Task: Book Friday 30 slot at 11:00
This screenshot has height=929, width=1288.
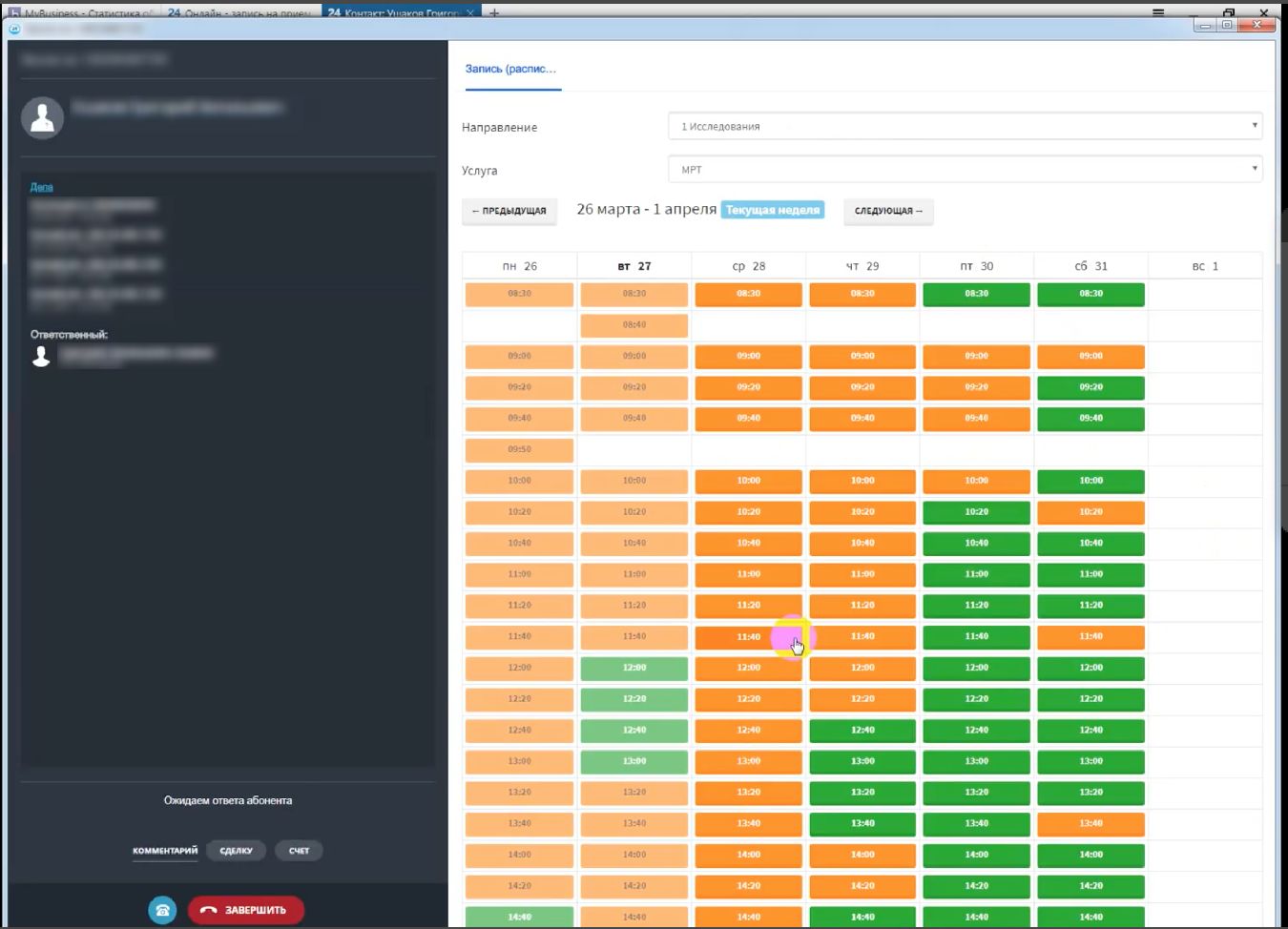Action: coord(976,574)
